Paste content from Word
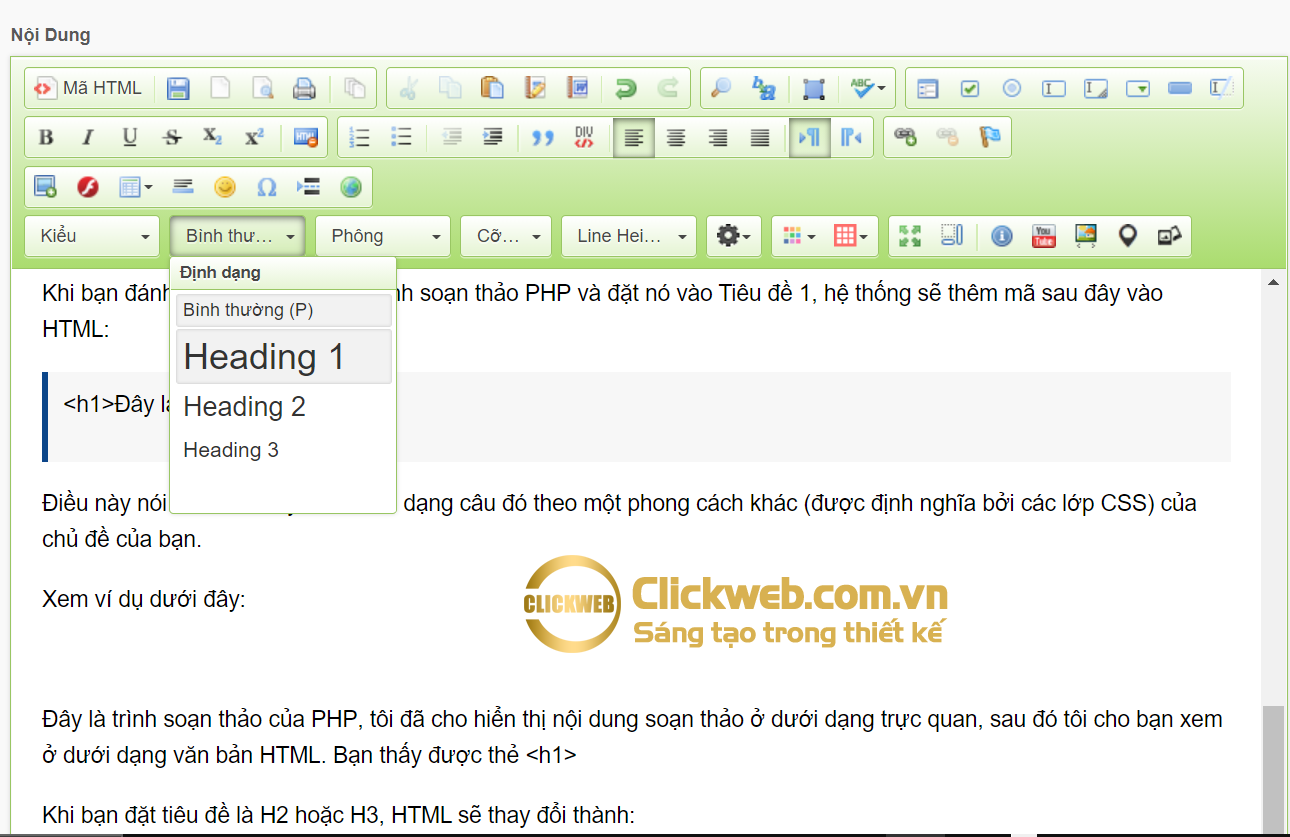Image resolution: width=1290 pixels, height=837 pixels. 577,88
